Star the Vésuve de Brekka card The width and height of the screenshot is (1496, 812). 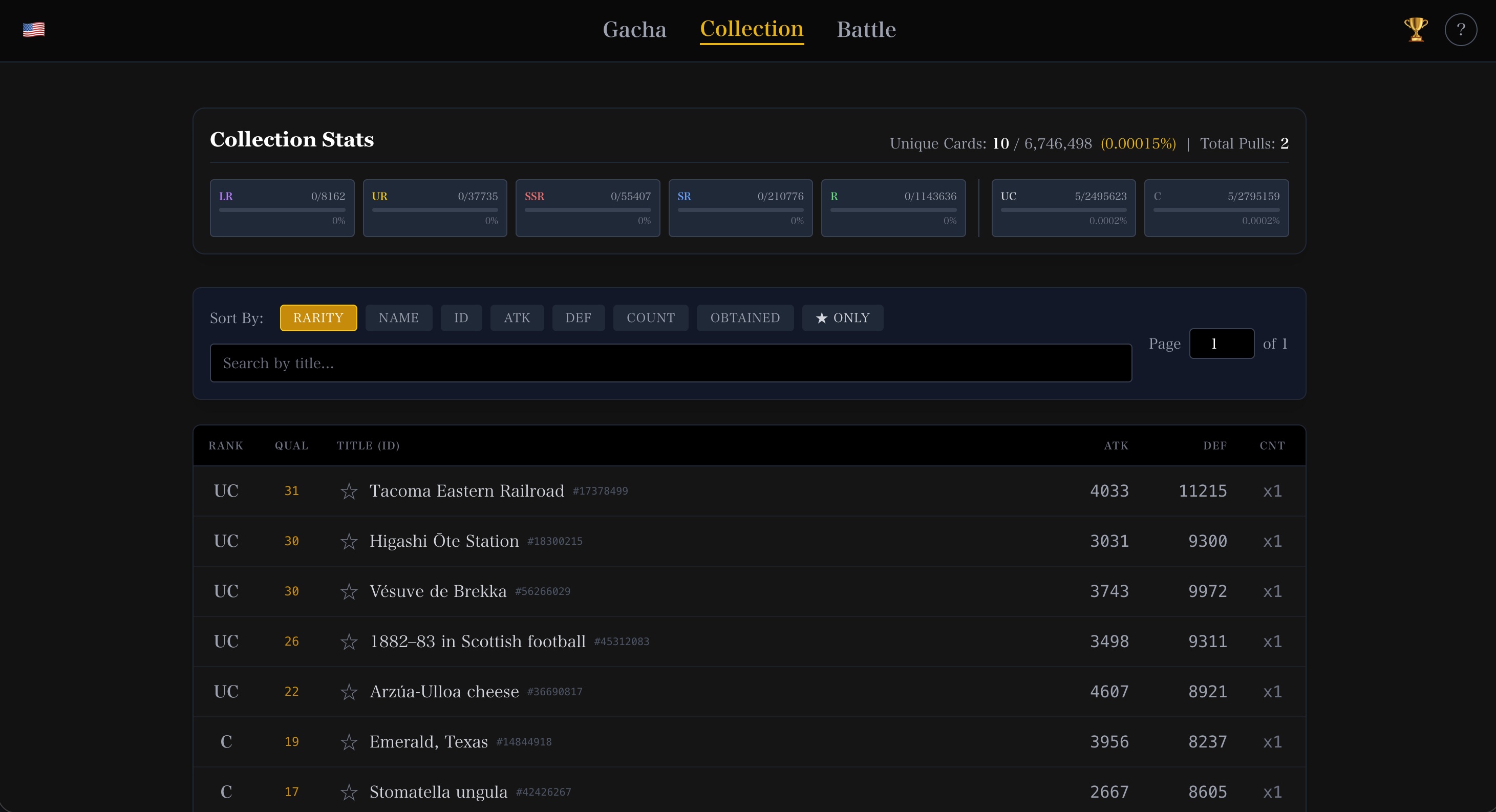click(349, 591)
